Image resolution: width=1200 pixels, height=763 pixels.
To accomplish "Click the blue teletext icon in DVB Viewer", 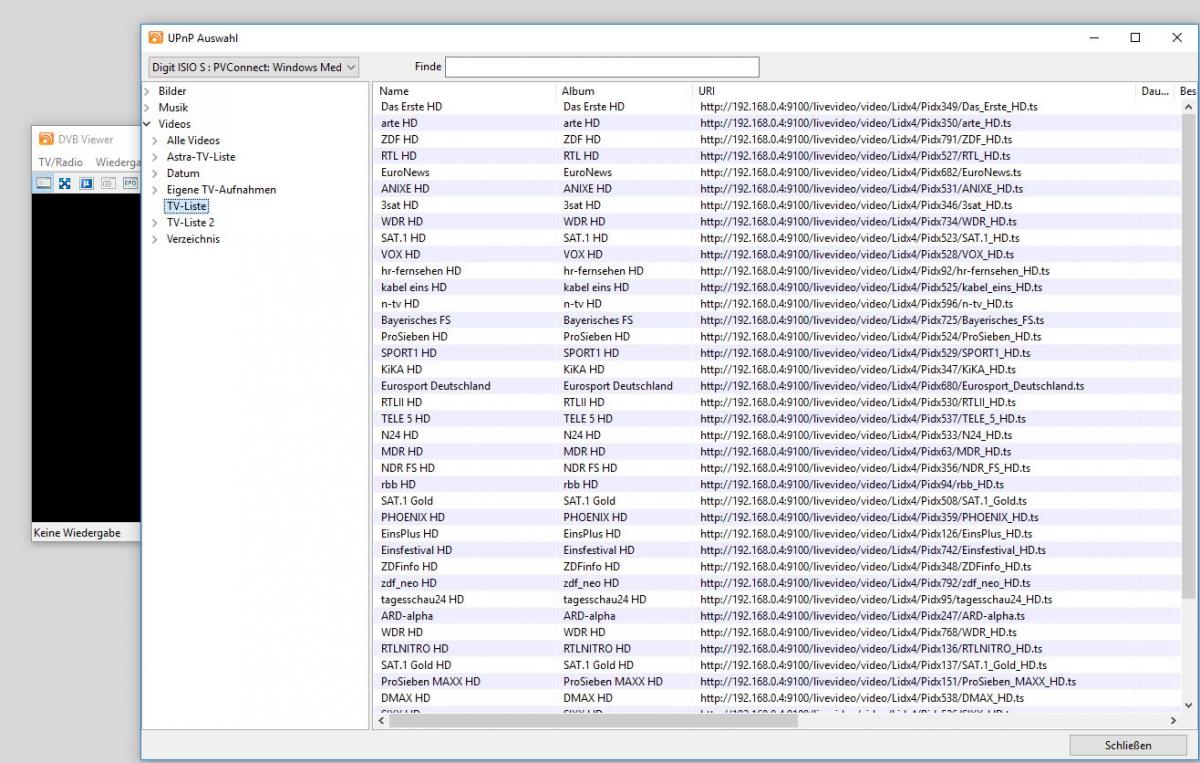I will pos(87,183).
